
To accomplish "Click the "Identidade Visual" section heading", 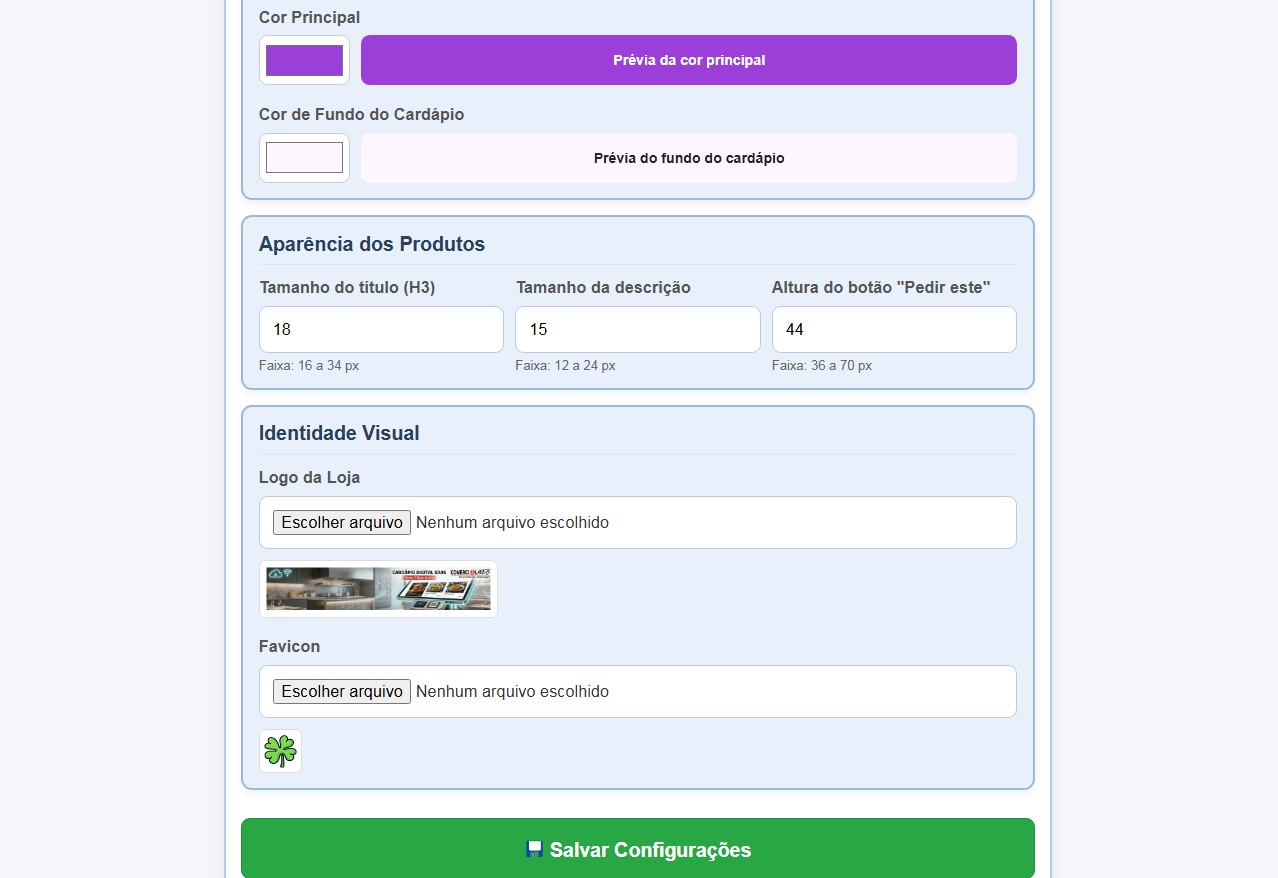I will (x=339, y=433).
